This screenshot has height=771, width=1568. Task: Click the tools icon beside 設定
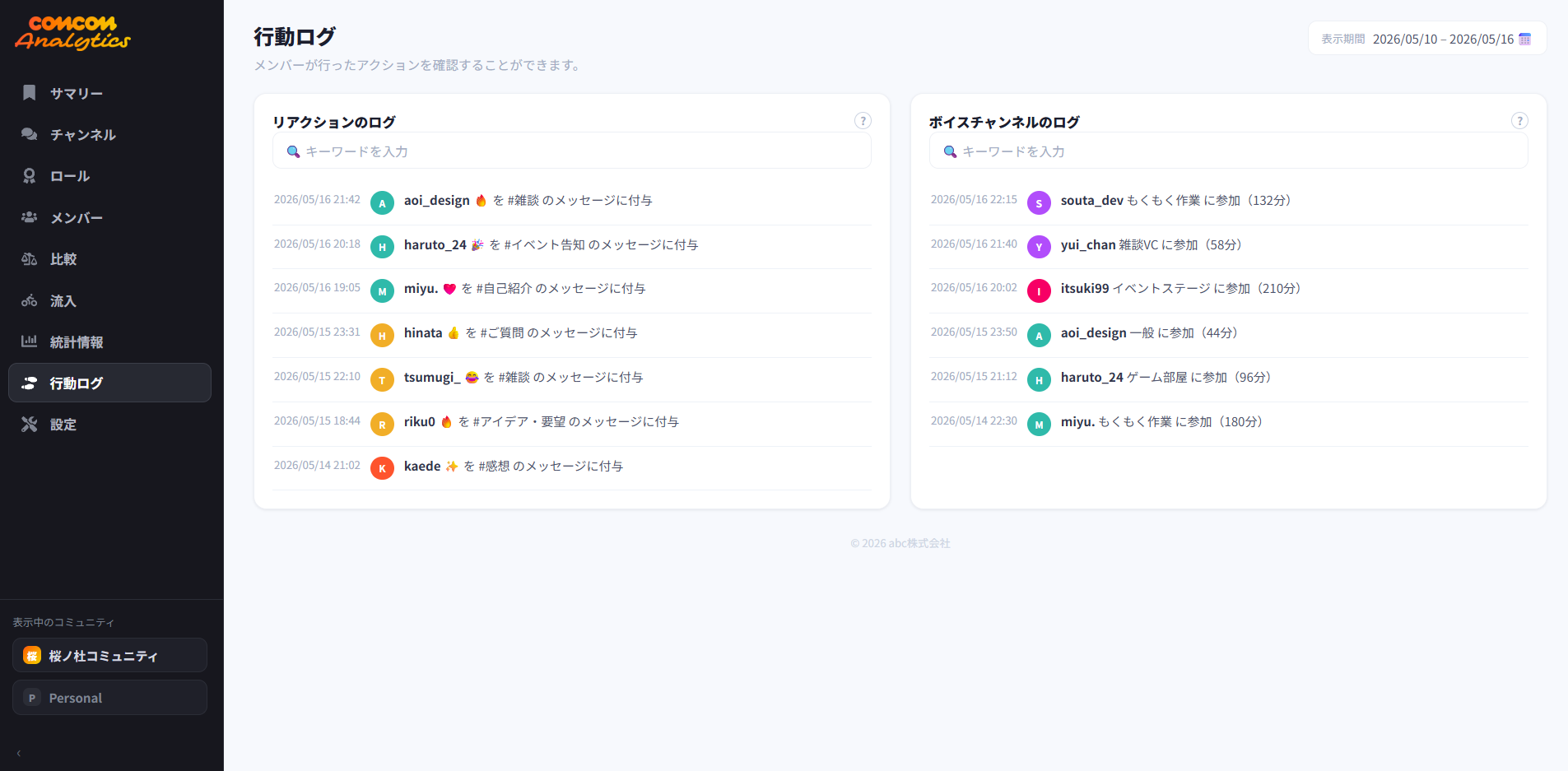coord(30,424)
